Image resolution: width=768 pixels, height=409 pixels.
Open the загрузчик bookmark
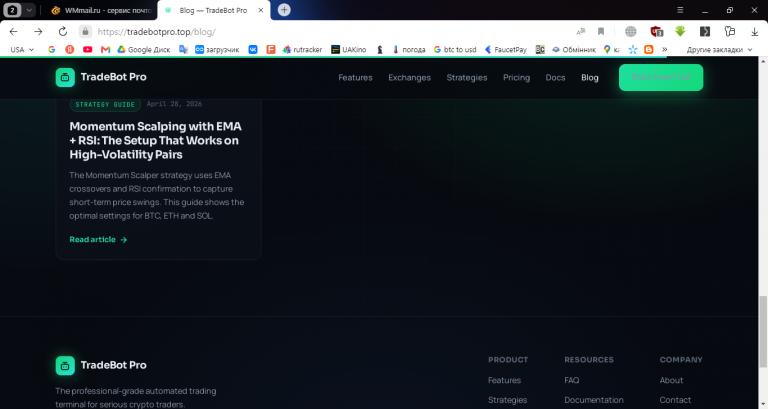click(217, 49)
